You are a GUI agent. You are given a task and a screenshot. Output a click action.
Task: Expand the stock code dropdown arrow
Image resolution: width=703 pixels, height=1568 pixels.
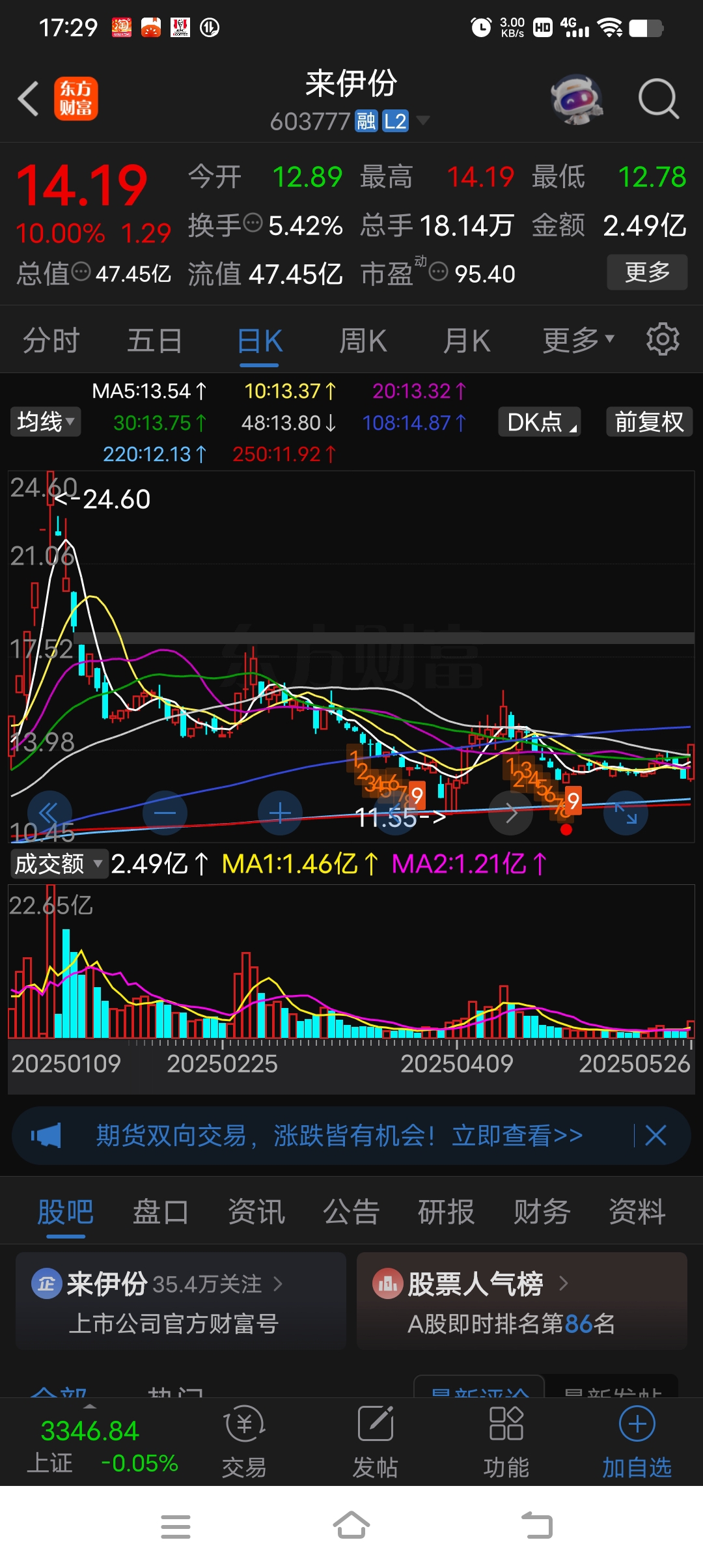pyautogui.click(x=422, y=120)
